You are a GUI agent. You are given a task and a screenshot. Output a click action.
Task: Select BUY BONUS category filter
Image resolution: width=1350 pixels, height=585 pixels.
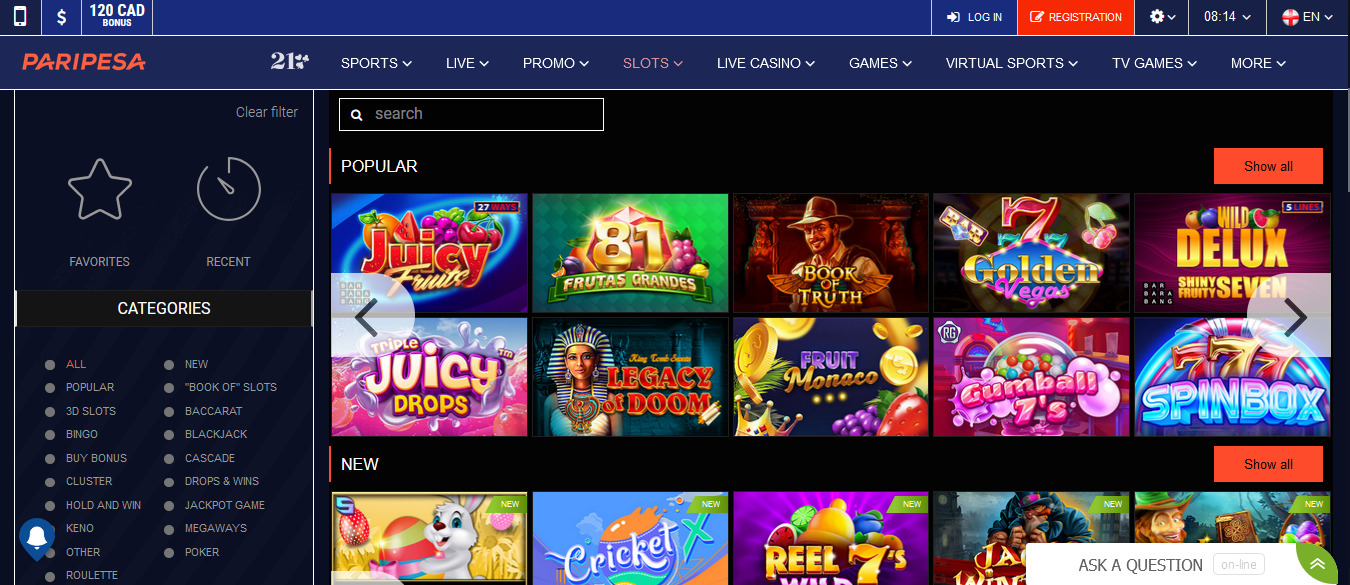click(96, 458)
